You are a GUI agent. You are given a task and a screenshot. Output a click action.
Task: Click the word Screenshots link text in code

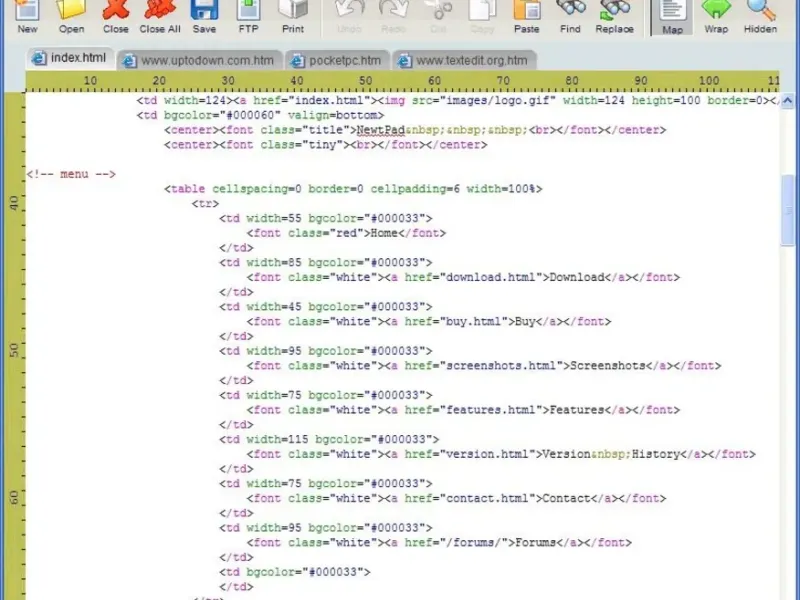608,366
